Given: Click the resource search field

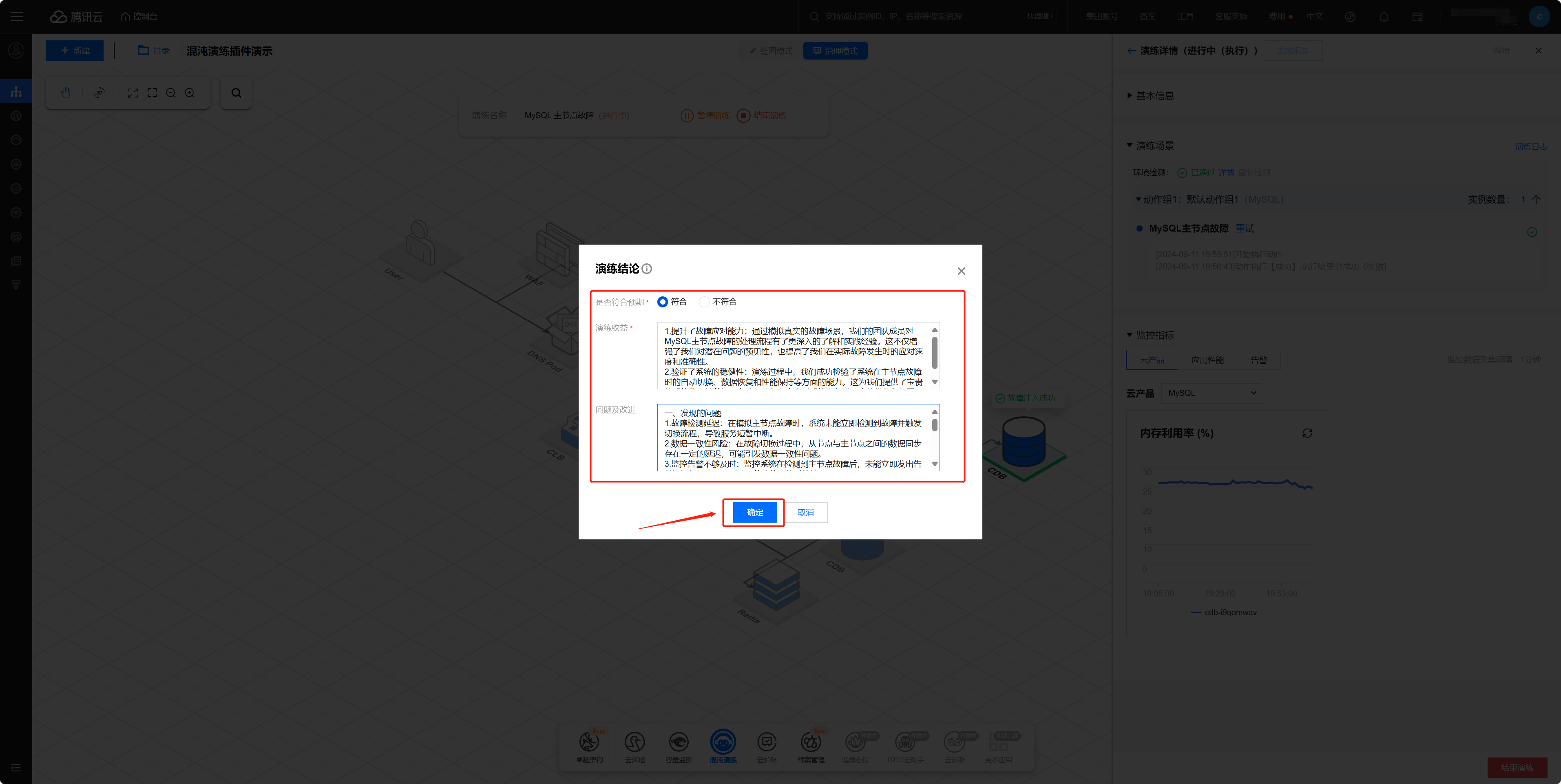Looking at the screenshot, I should point(933,16).
